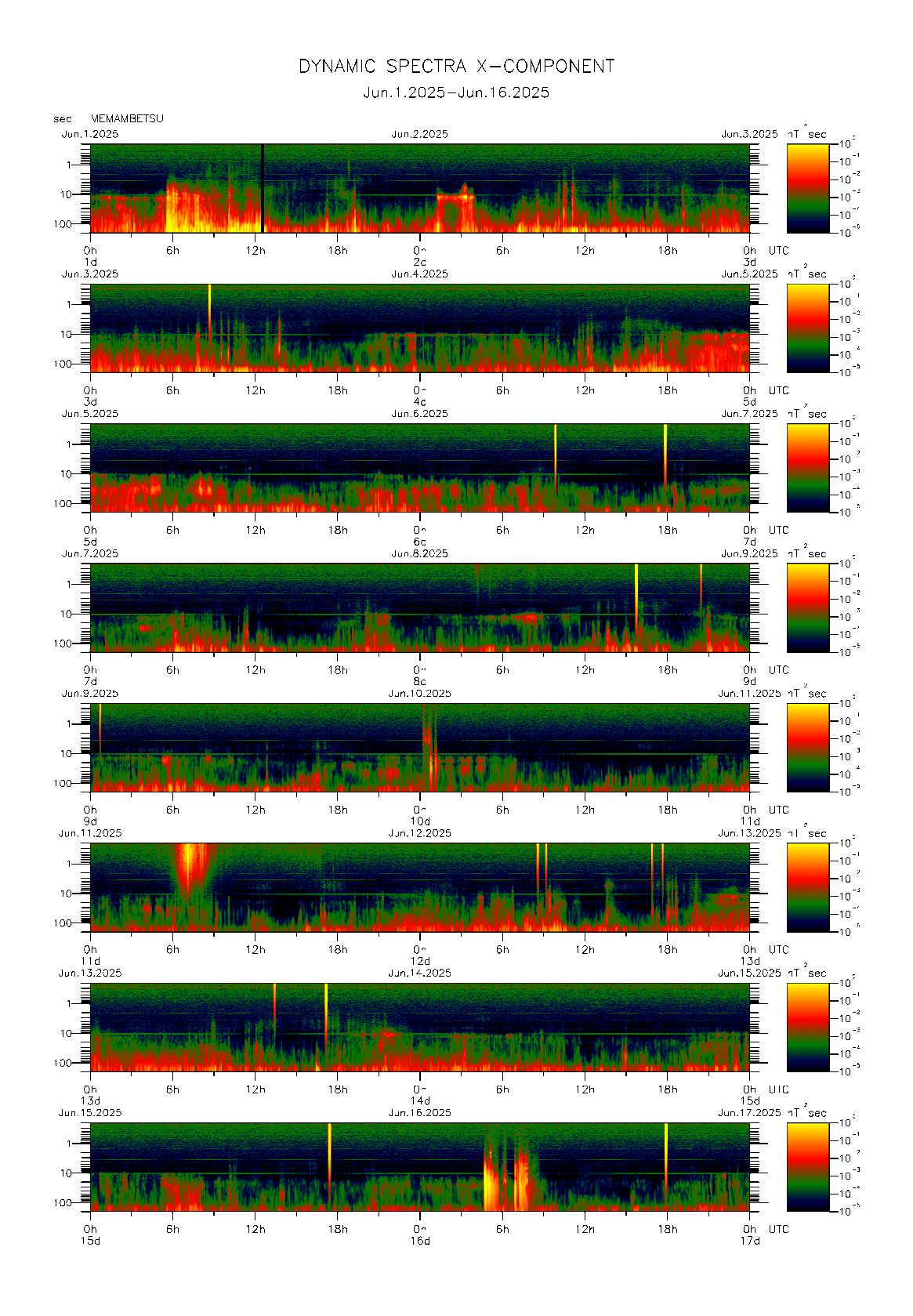913x1316 pixels.
Task: Select the Jun.14.2025 date label
Action: coord(420,973)
